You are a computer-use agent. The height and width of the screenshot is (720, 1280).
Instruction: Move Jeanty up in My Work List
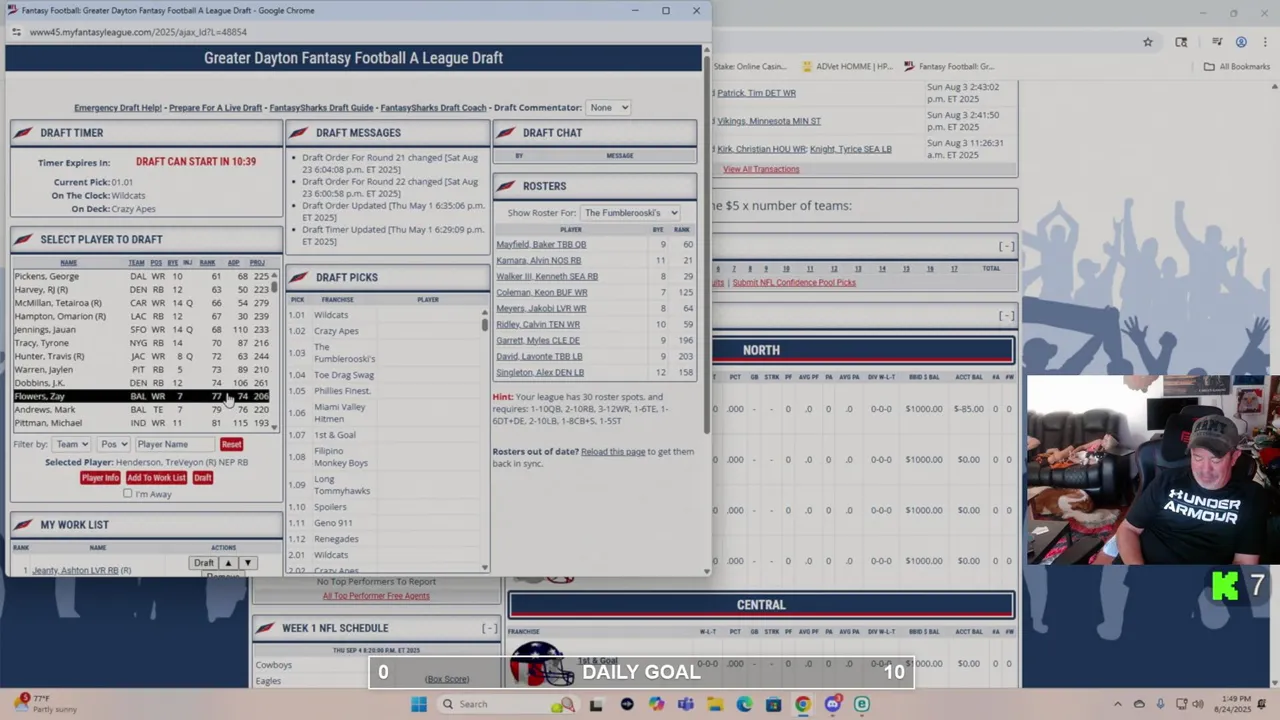tap(228, 563)
